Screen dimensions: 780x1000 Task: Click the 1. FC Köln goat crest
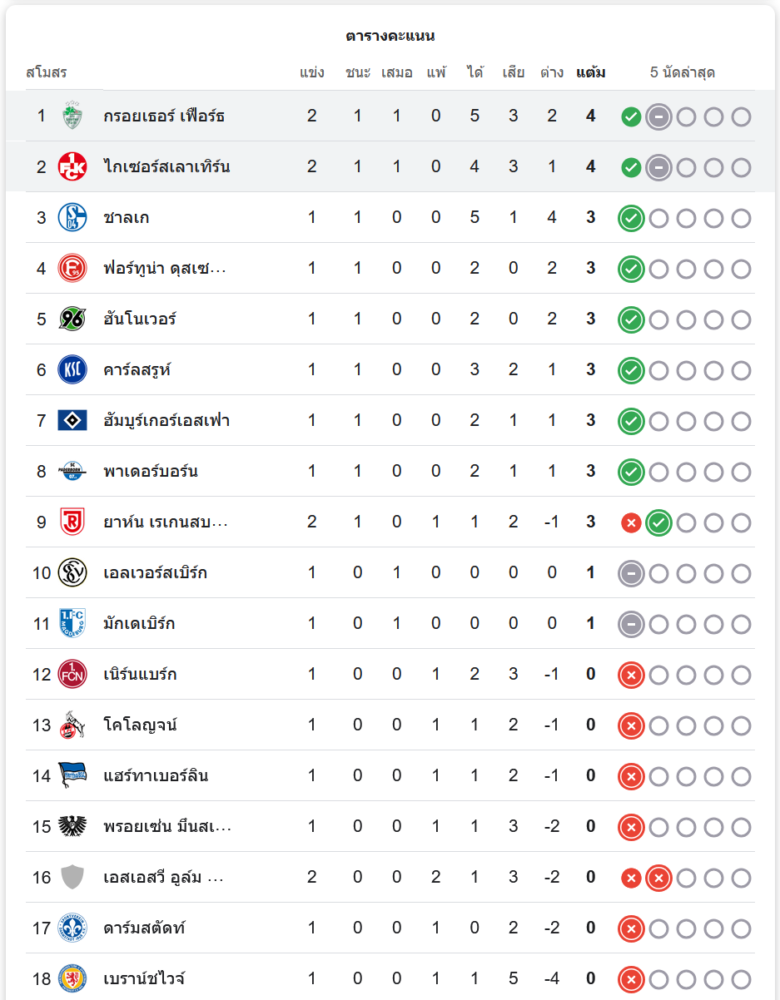tap(72, 725)
